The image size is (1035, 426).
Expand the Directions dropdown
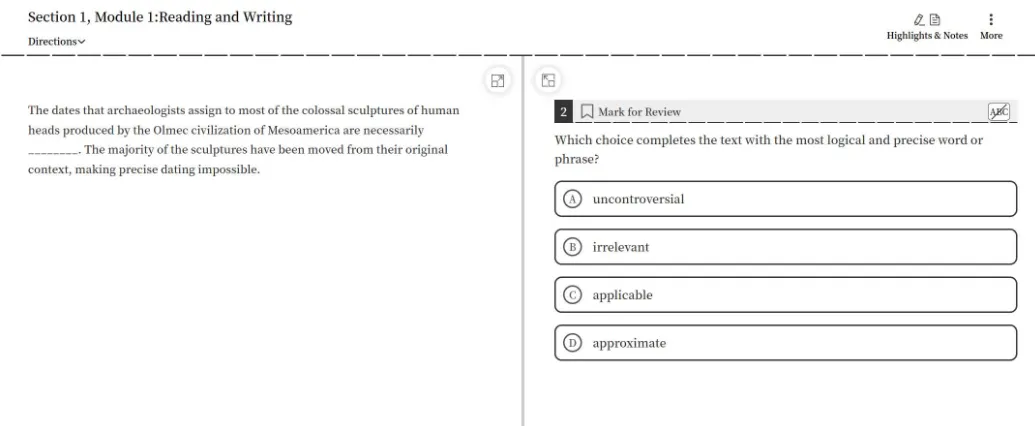57,42
